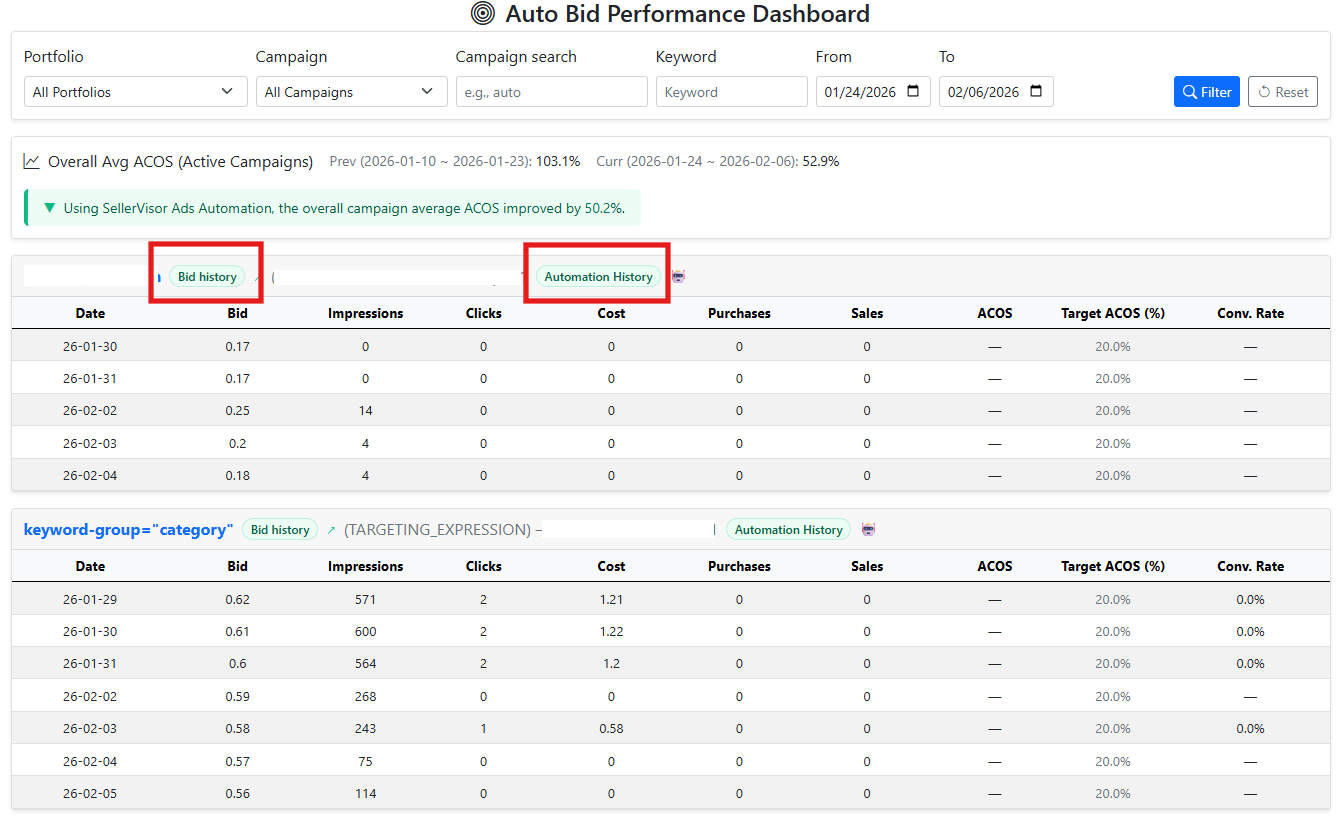This screenshot has height=822, width=1344.
Task: Open Bid history for keyword-group category
Action: (279, 530)
